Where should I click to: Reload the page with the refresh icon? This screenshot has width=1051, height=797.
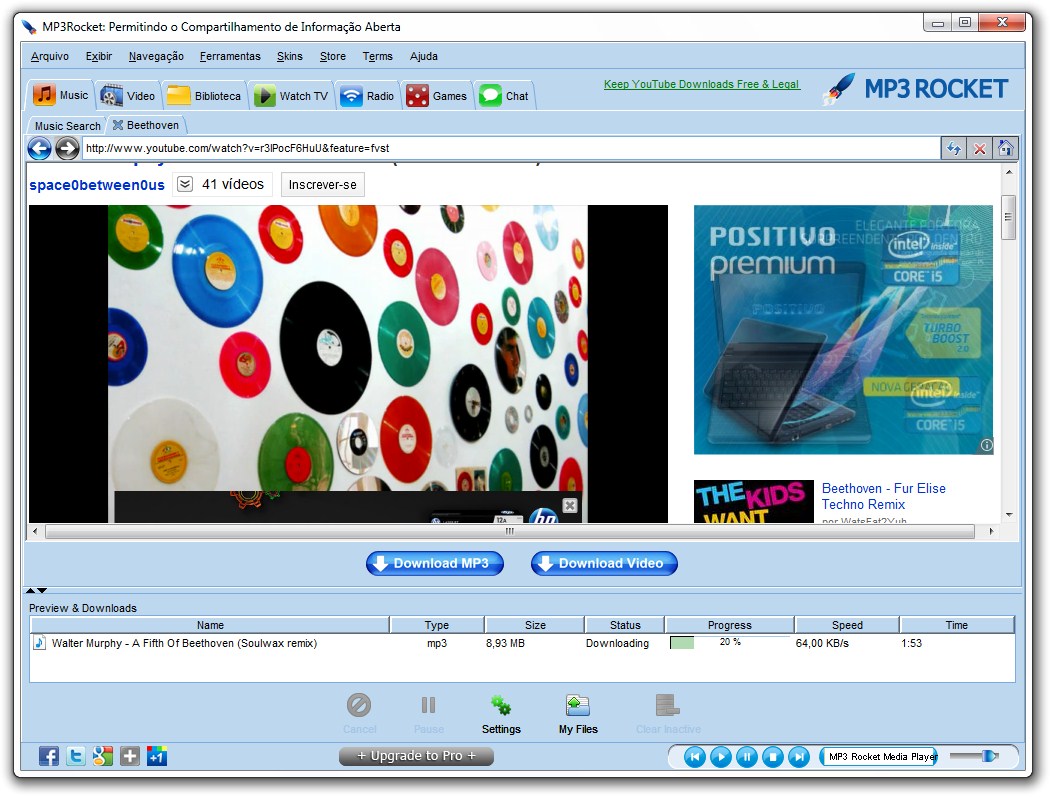[x=953, y=148]
